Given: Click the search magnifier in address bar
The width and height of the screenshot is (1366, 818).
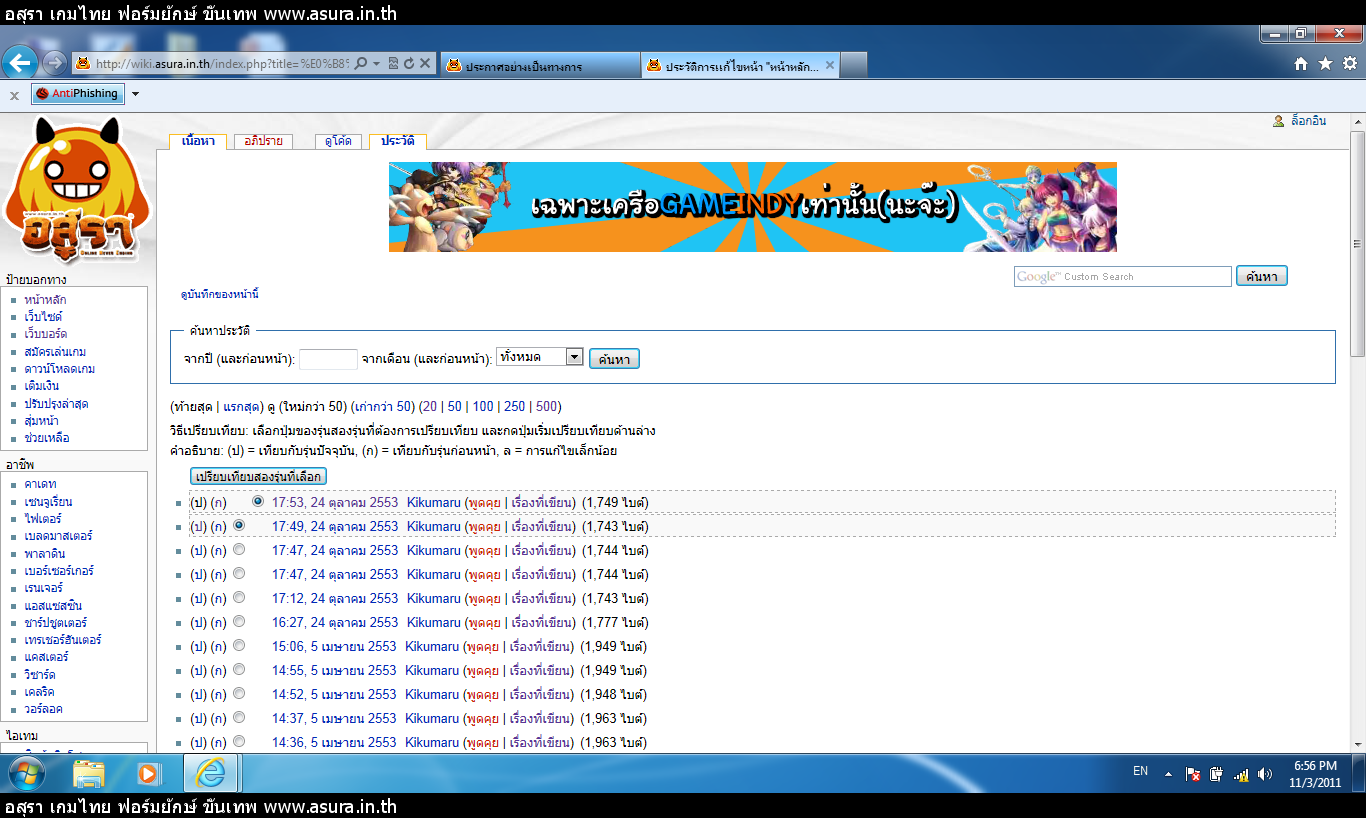Looking at the screenshot, I should [360, 64].
